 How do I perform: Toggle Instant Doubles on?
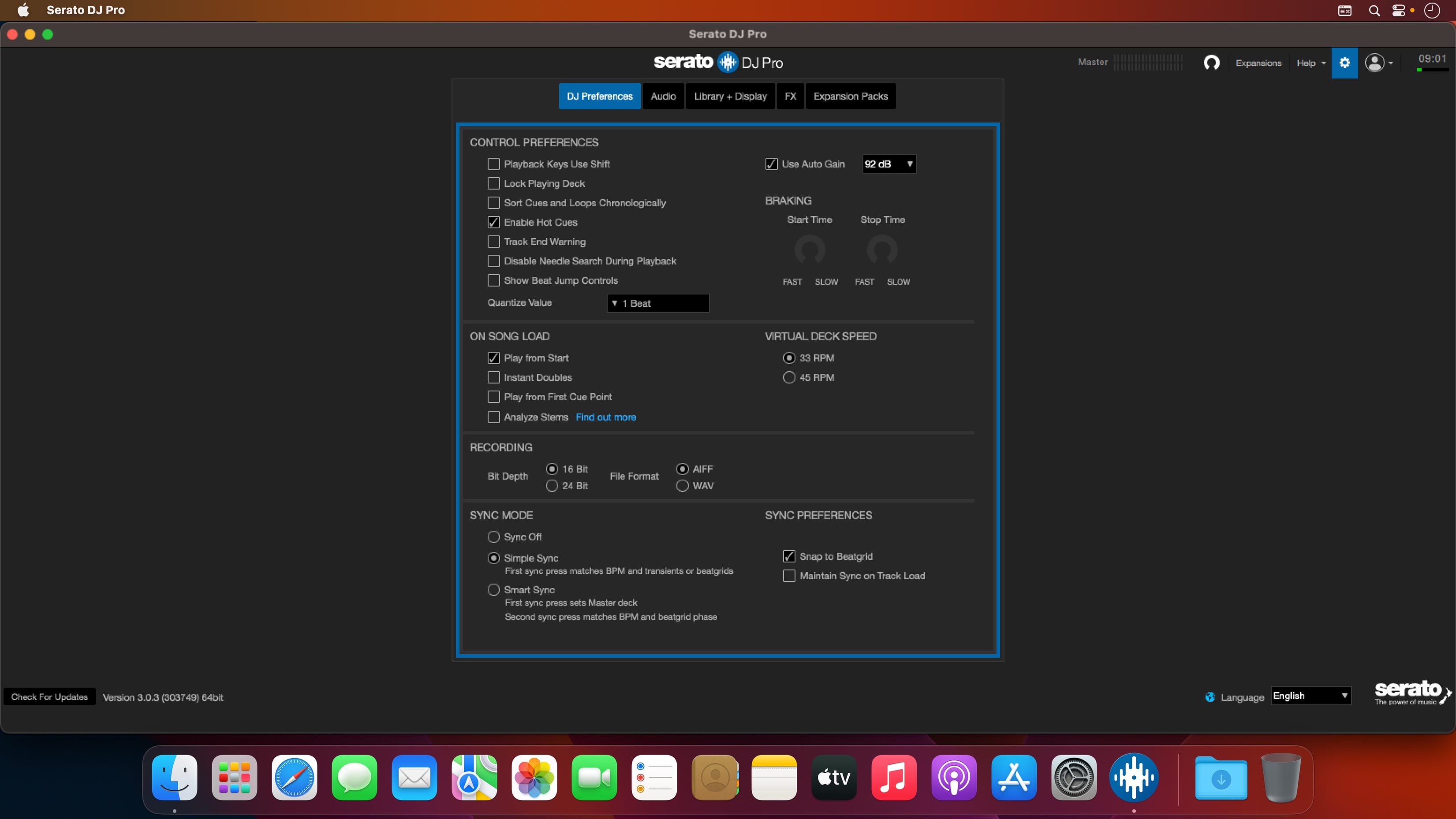click(x=494, y=377)
